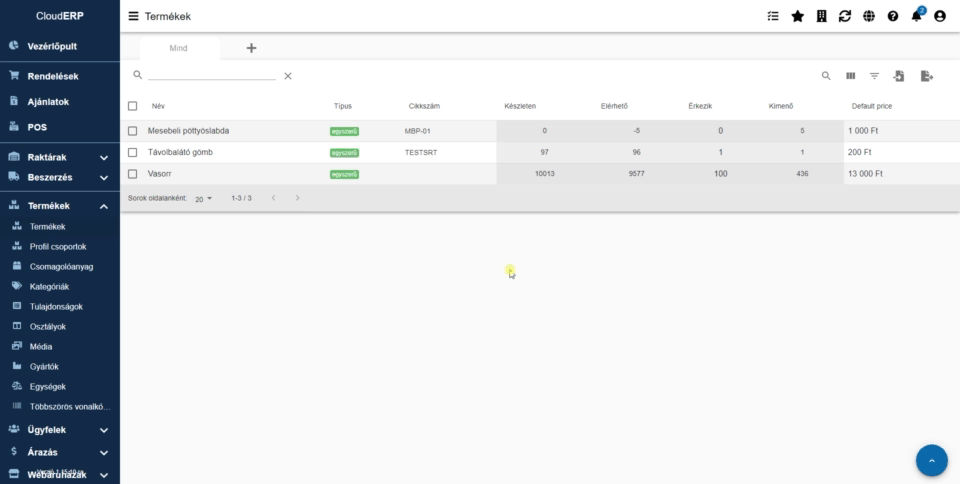960x484 pixels.
Task: Click the blue floating scroll-up button
Action: coord(931,460)
